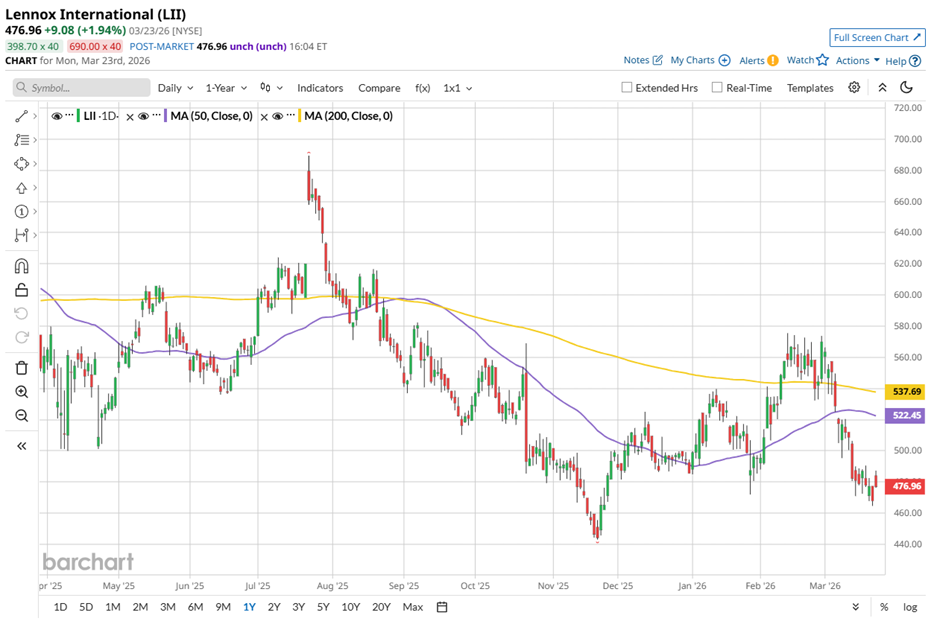The image size is (937, 624).
Task: Open the Indicators menu
Action: [x=320, y=88]
